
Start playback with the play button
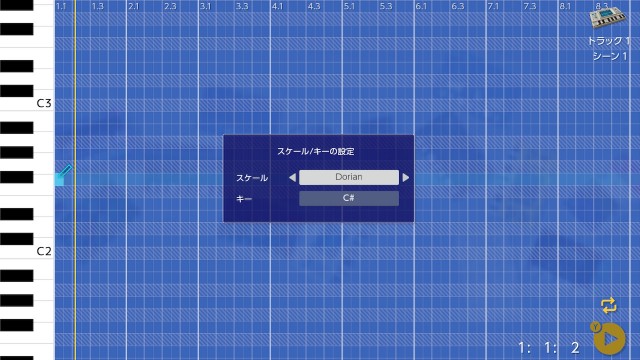[609, 338]
